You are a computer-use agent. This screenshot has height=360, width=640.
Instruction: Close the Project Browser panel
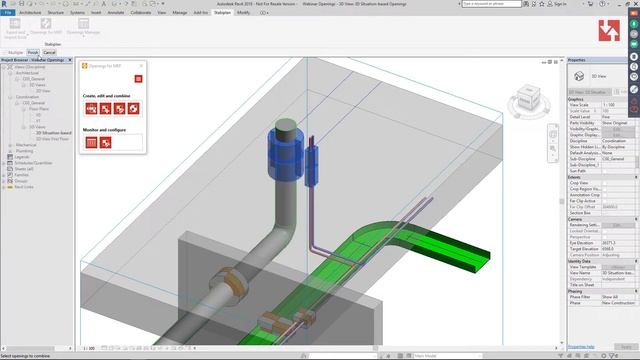pos(70,60)
